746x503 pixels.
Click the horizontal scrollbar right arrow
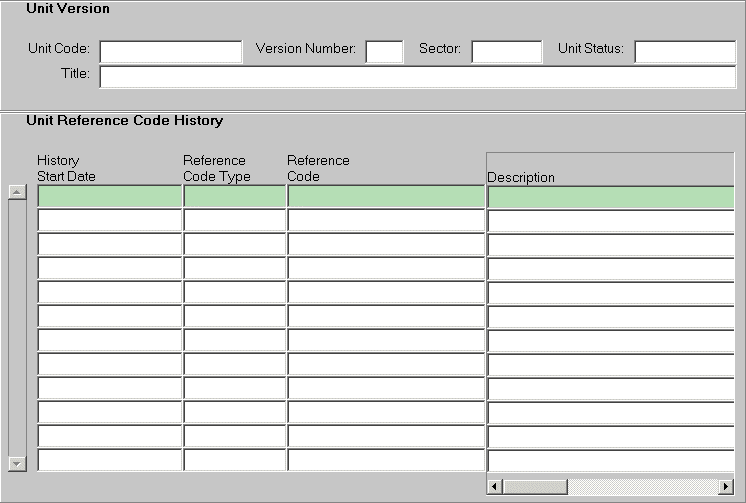point(726,487)
